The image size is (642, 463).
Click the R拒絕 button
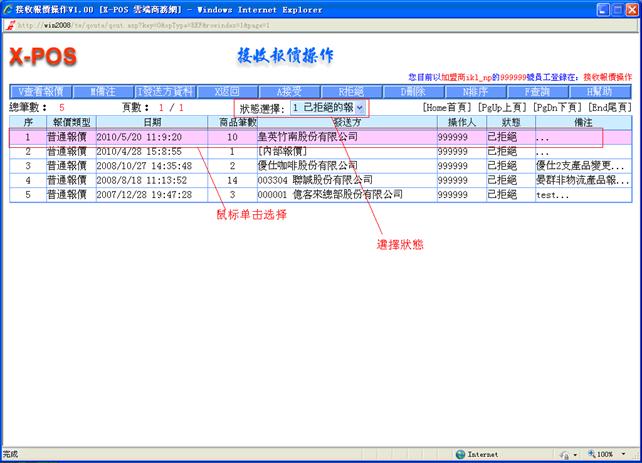tap(351, 91)
